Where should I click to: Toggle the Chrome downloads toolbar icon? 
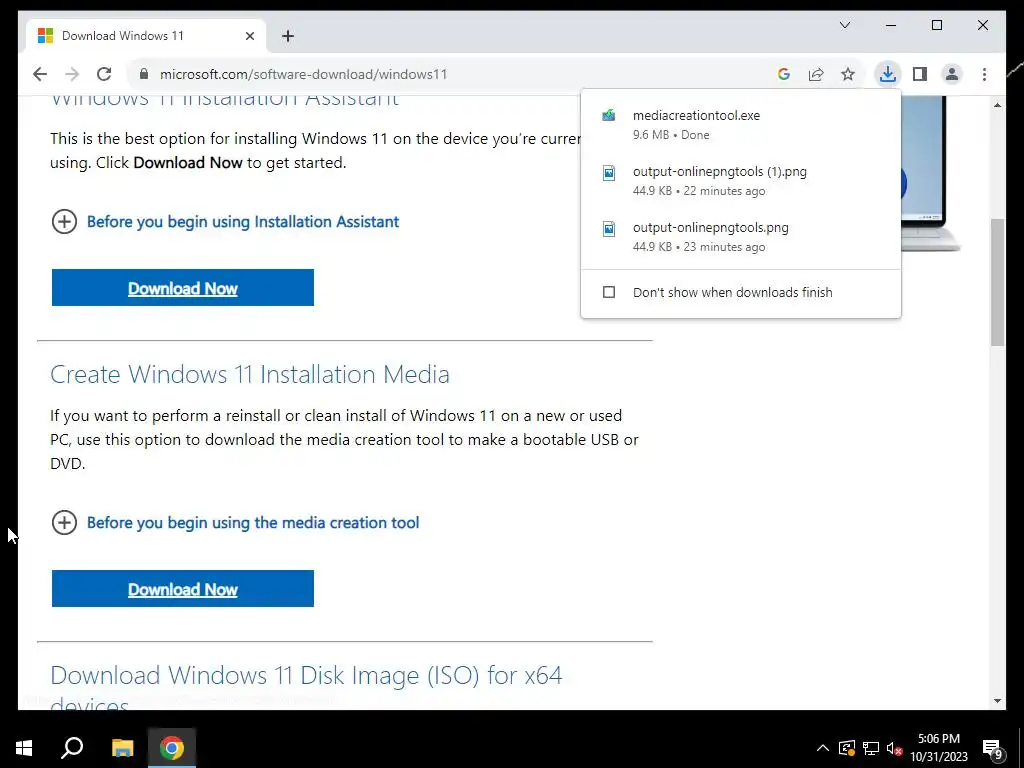point(888,74)
